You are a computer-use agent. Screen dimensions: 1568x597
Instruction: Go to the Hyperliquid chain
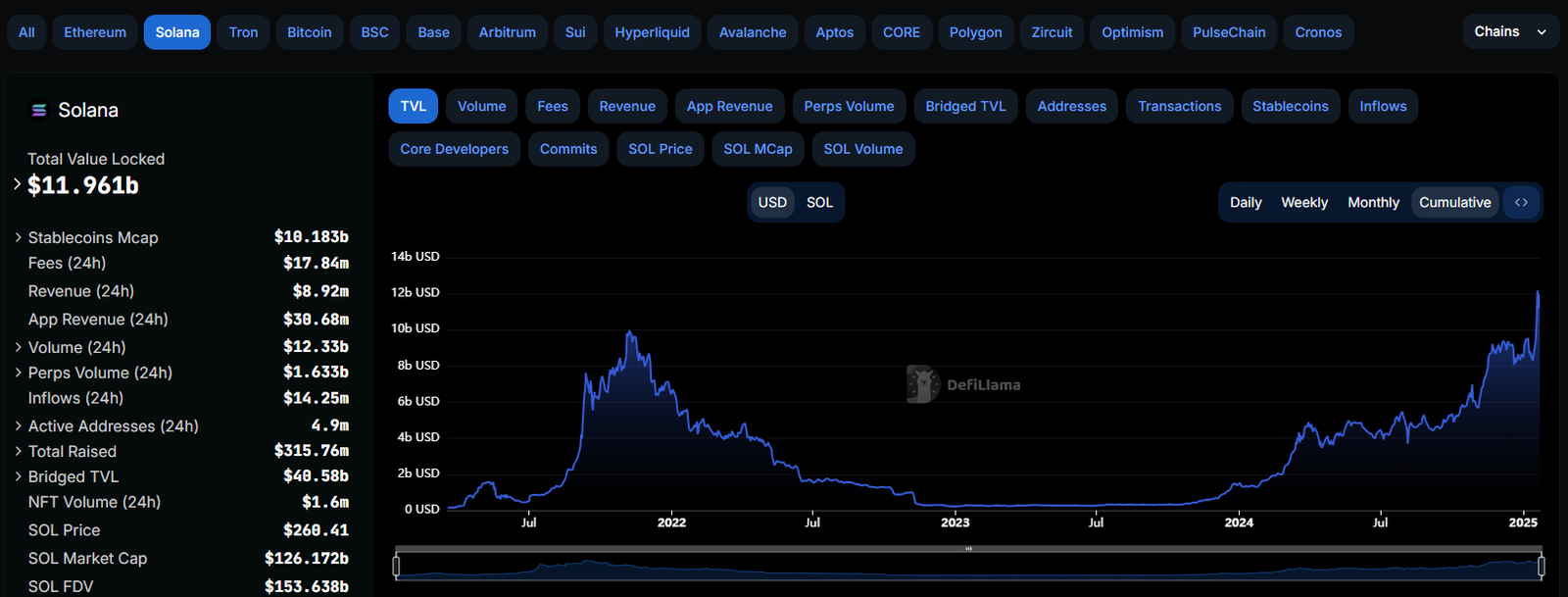coord(653,32)
